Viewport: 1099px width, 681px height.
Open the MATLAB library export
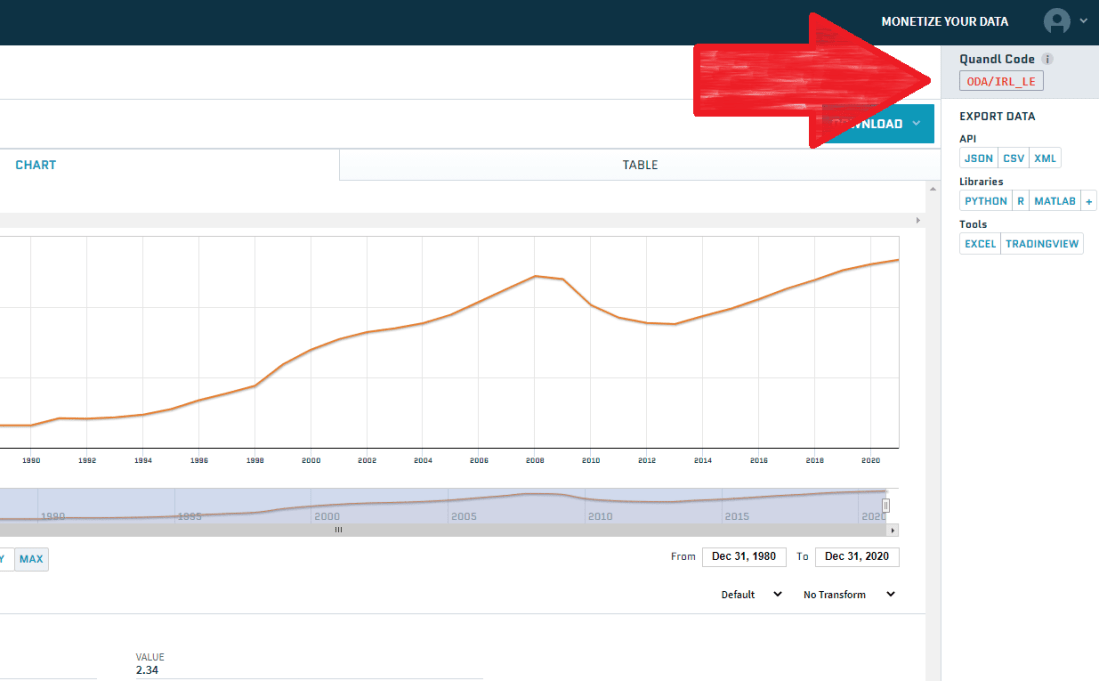tap(1054, 201)
